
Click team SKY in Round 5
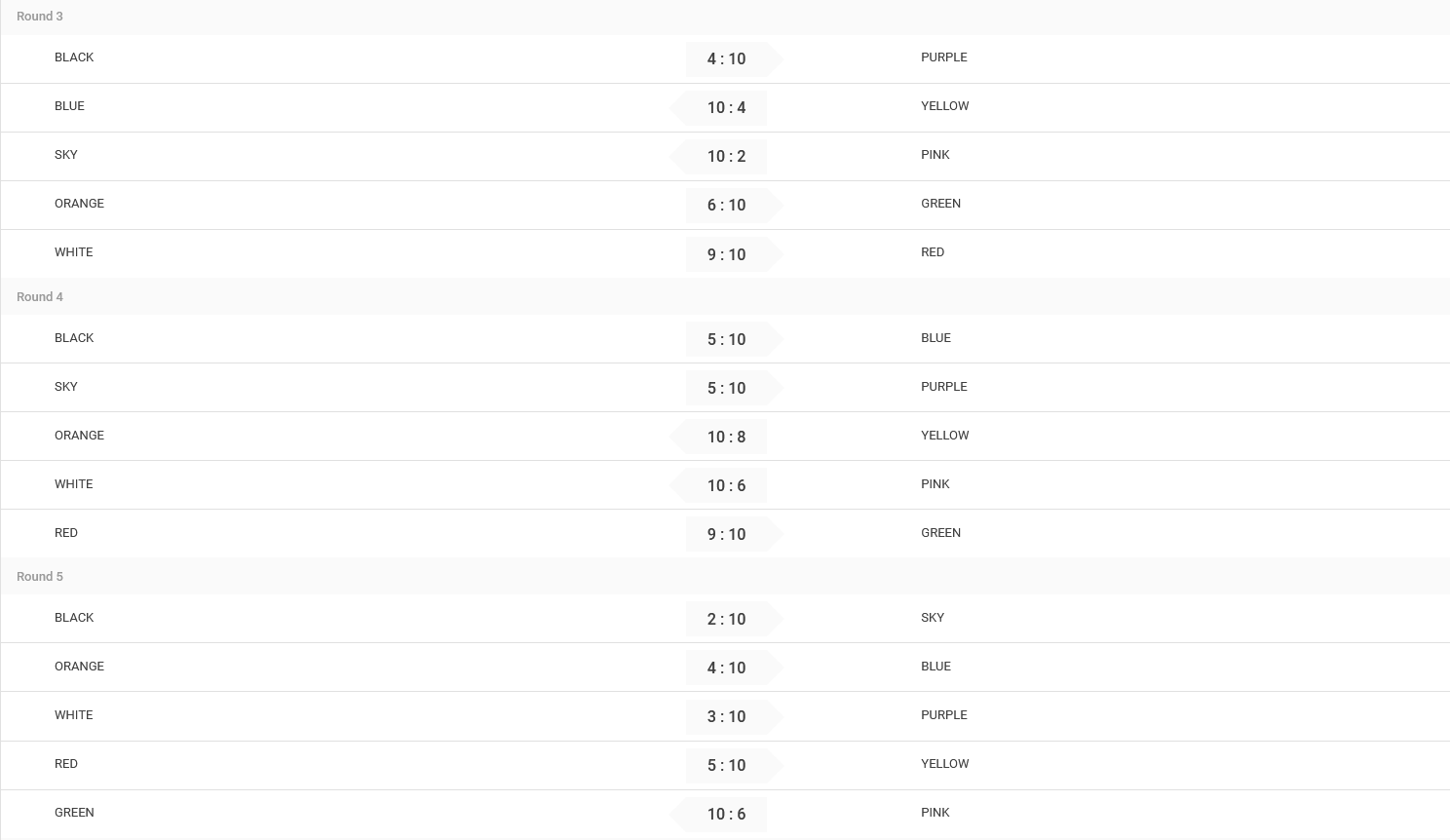pyautogui.click(x=933, y=618)
